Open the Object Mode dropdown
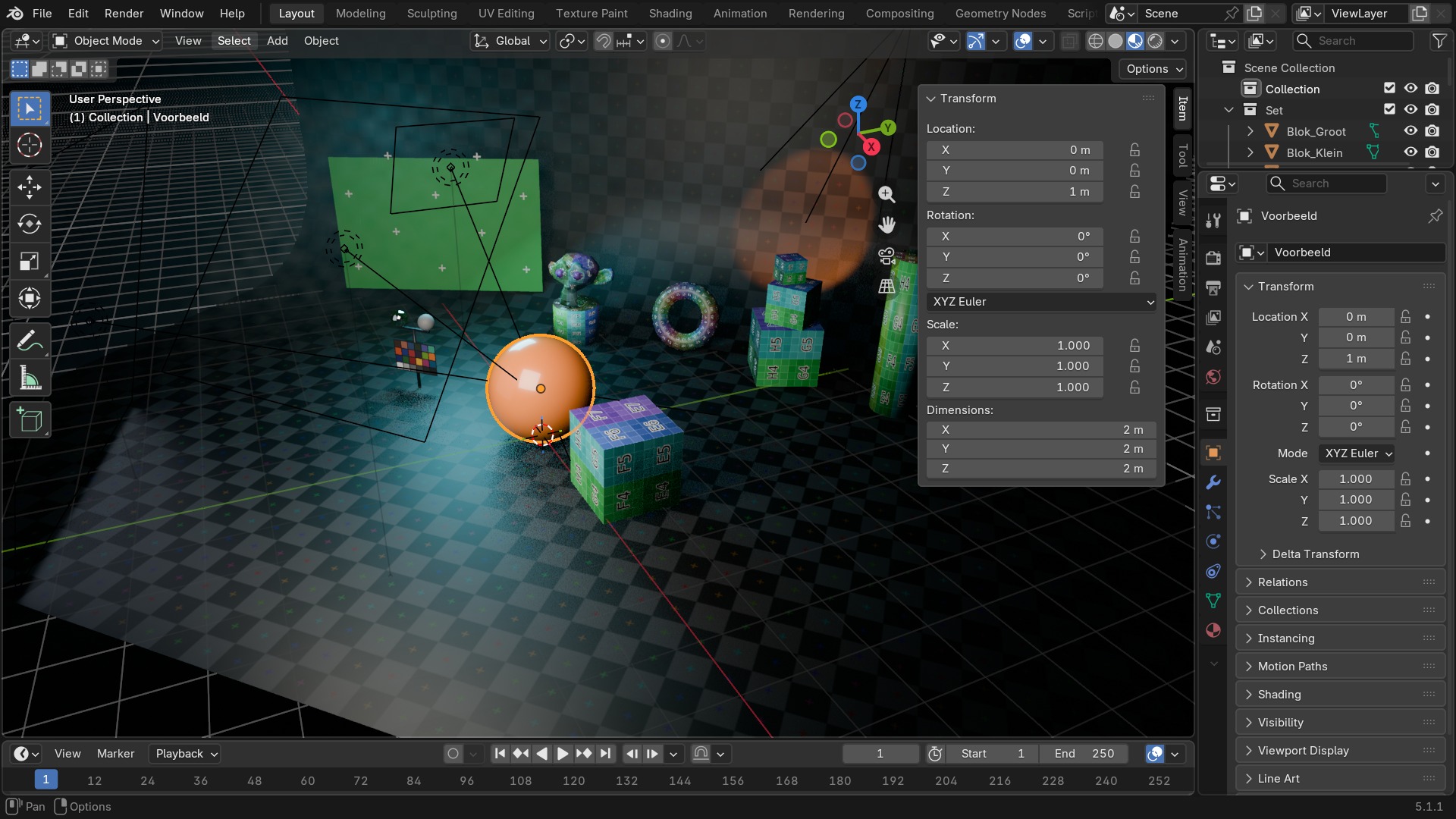The width and height of the screenshot is (1456, 819). coord(106,41)
